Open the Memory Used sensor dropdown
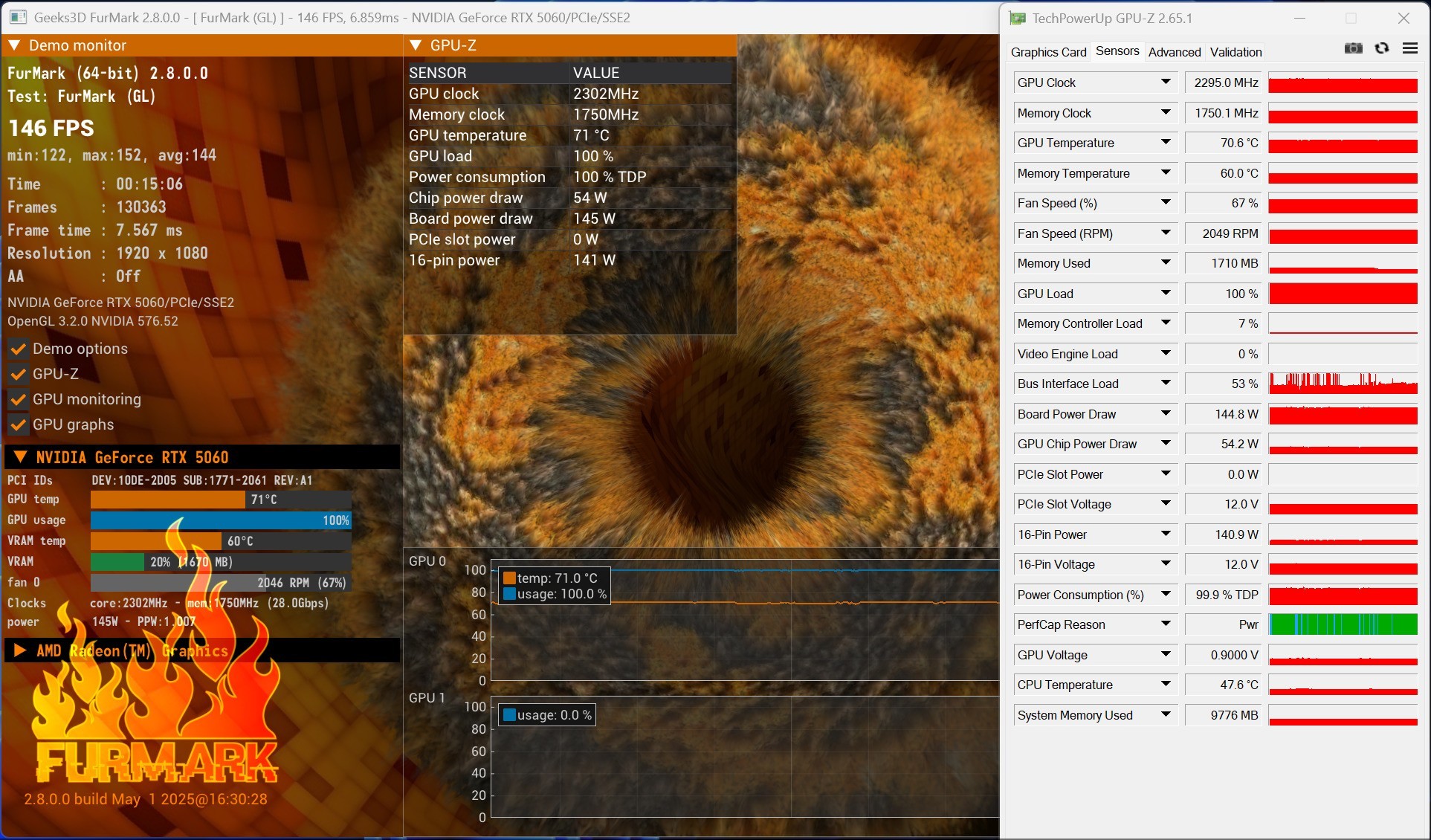 1165,263
